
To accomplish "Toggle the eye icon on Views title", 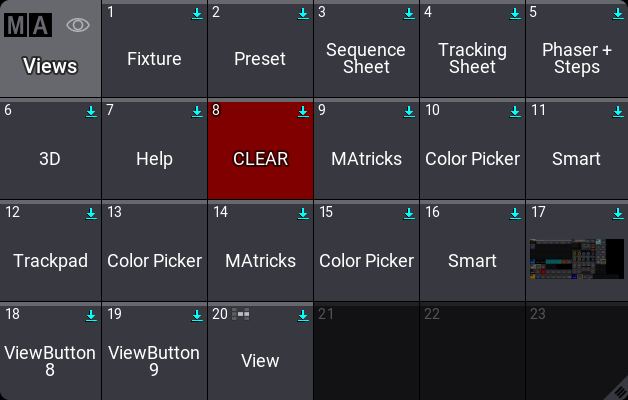I will pos(78,26).
